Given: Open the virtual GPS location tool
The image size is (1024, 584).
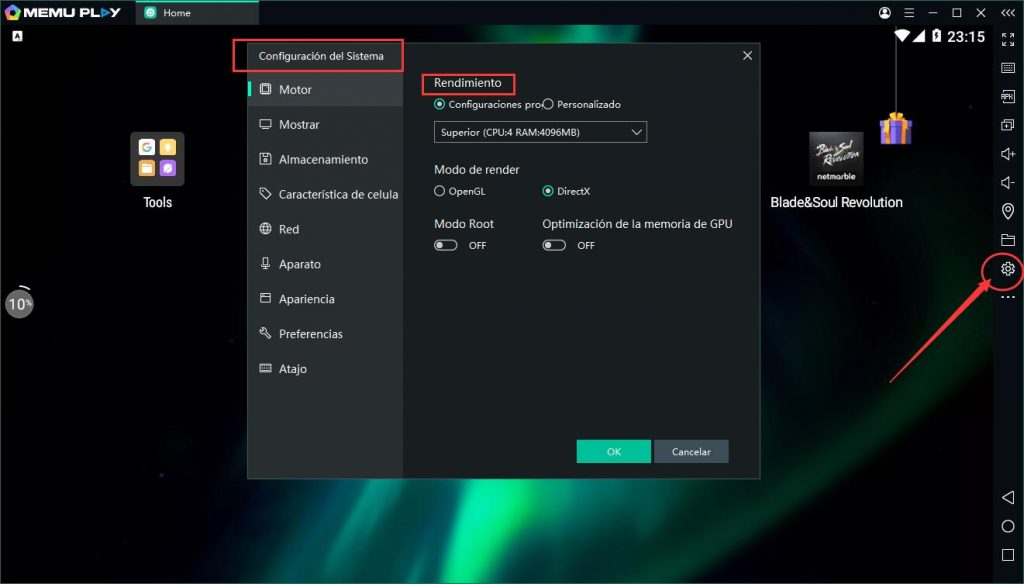Looking at the screenshot, I should click(1007, 211).
